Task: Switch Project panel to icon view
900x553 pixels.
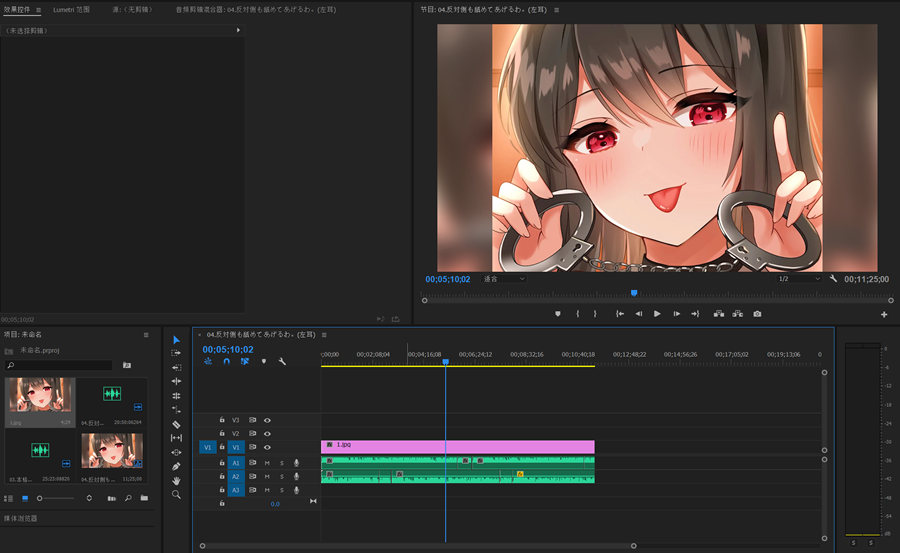Action: point(25,498)
